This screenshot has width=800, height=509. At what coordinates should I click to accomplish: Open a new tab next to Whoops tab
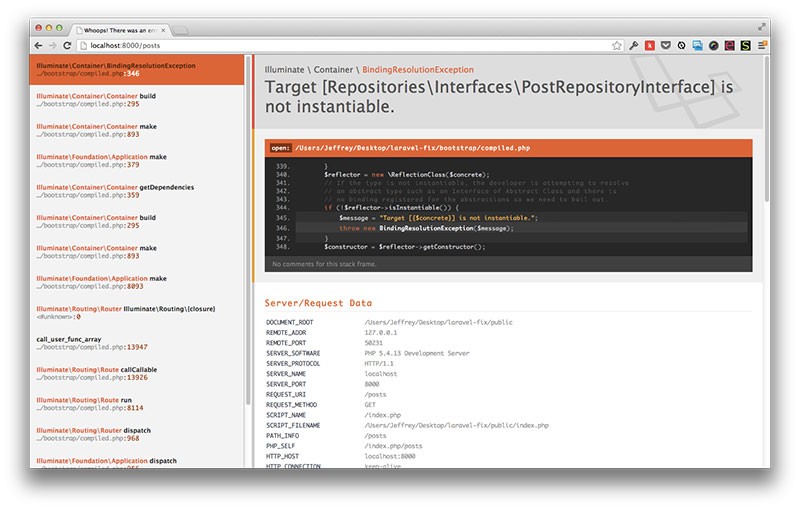180,31
